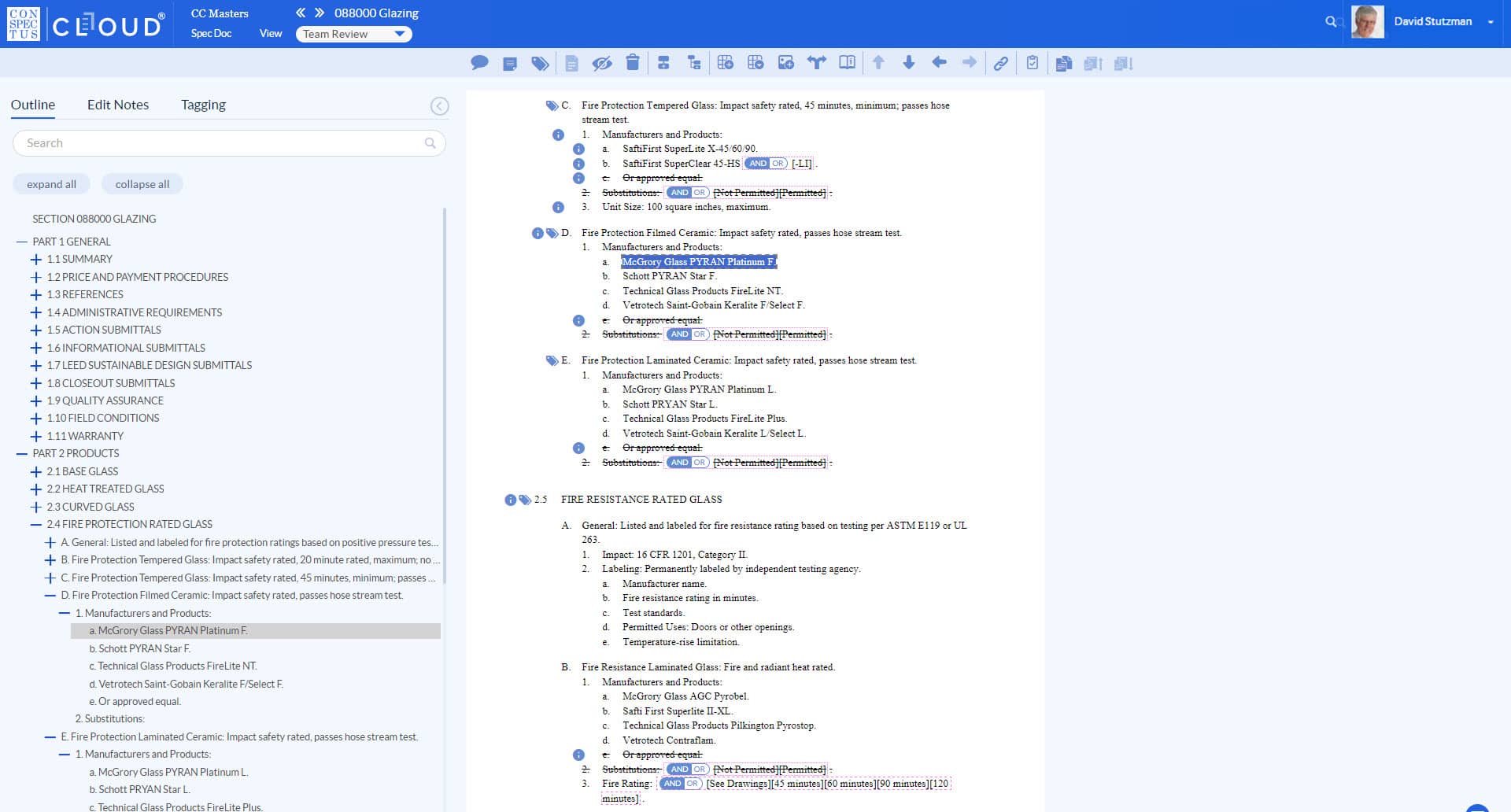Toggle AND/OR on SaftiFirst SuperClear 45-HS line
This screenshot has width=1511, height=812.
(x=766, y=164)
